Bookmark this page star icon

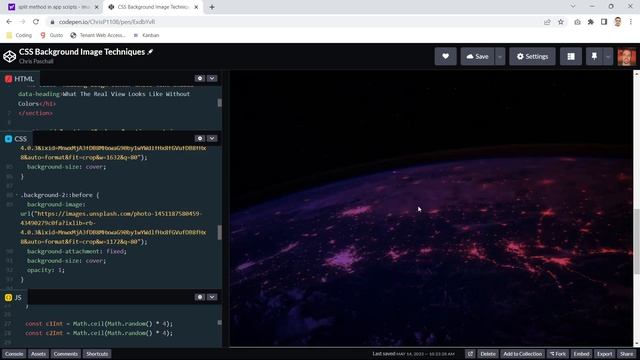(561, 22)
